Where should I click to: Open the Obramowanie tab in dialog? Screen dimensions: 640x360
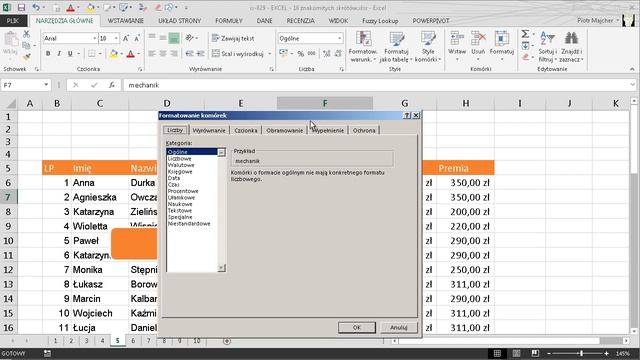coord(284,130)
